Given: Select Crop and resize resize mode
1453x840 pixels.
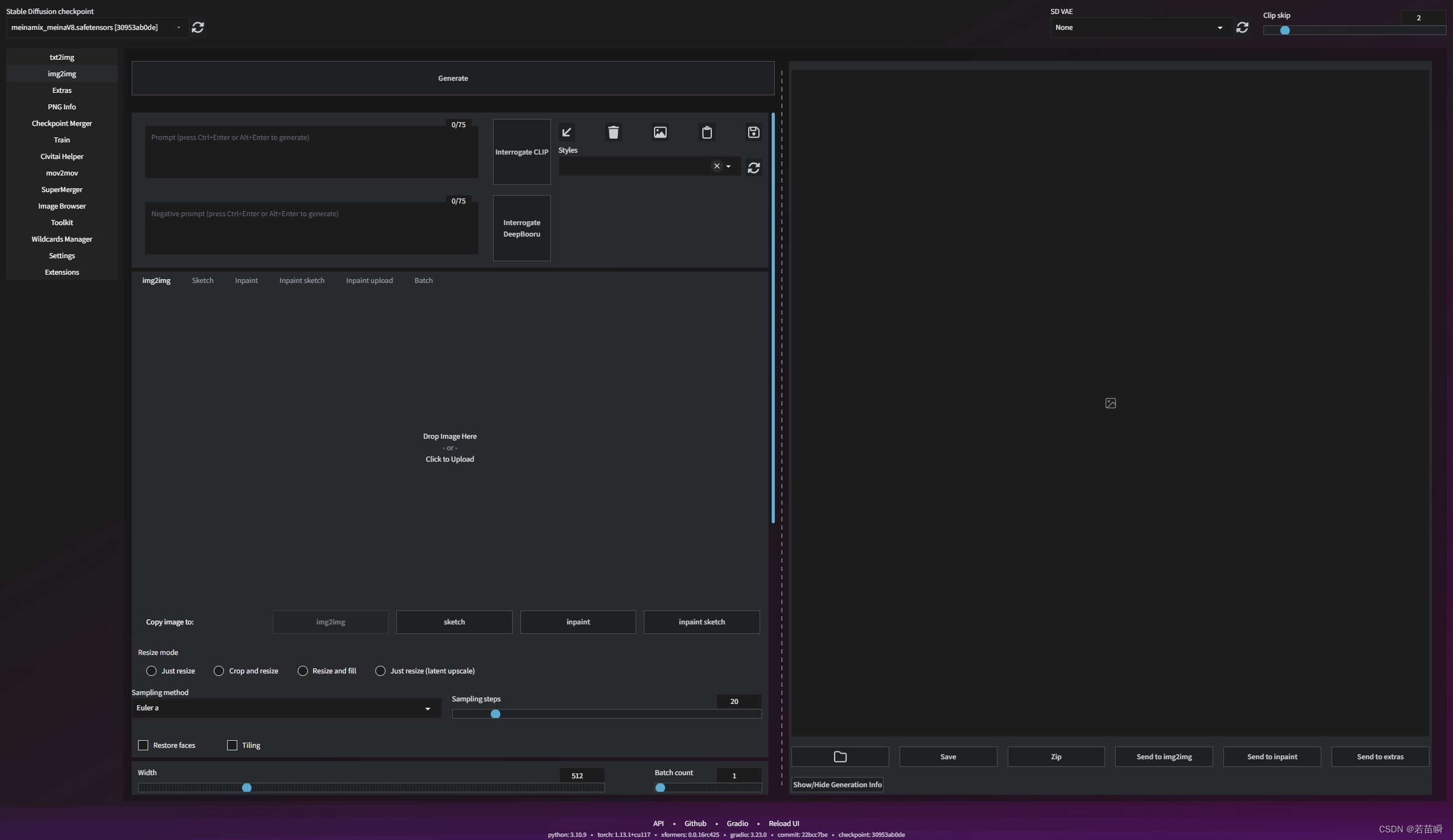Looking at the screenshot, I should (218, 671).
